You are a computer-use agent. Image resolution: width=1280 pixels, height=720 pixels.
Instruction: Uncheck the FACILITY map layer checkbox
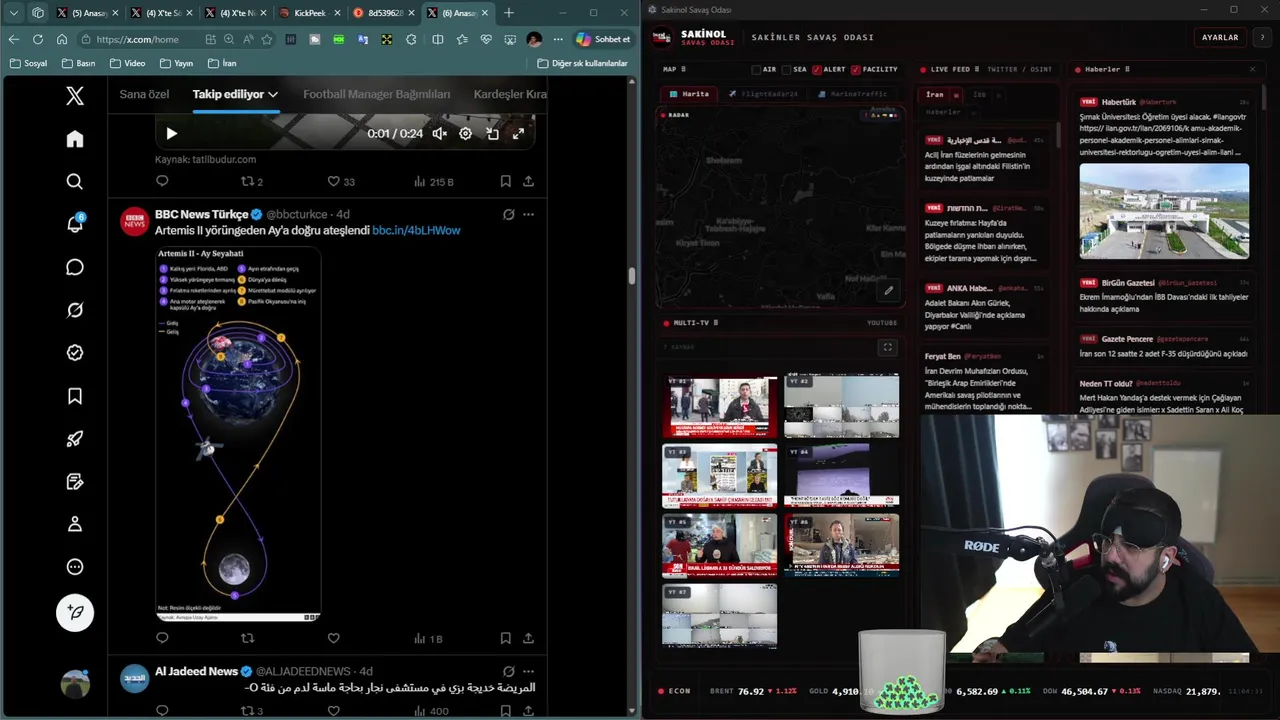coord(856,69)
